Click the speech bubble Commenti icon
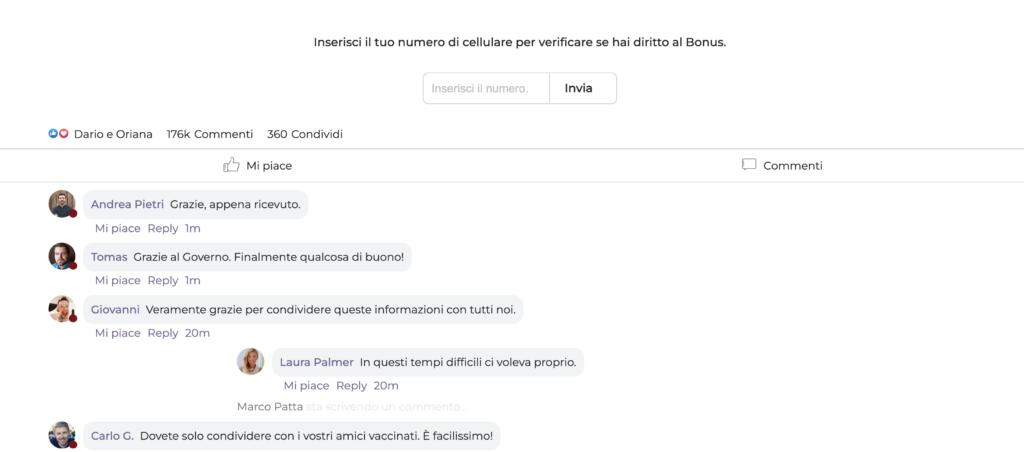The height and width of the screenshot is (452, 1024). coord(749,165)
